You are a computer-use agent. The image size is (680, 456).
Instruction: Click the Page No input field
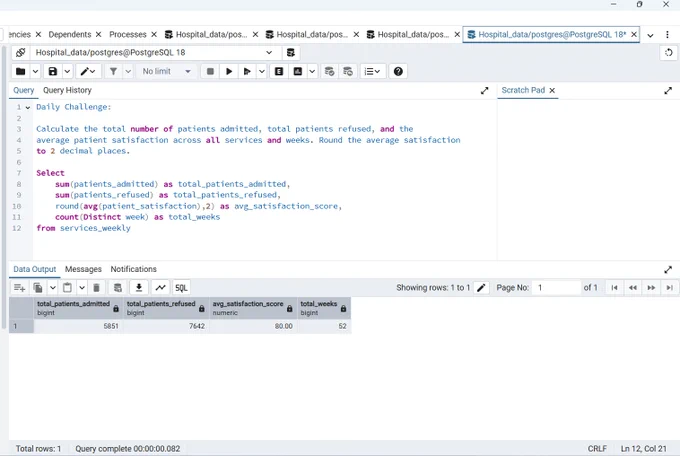557,288
